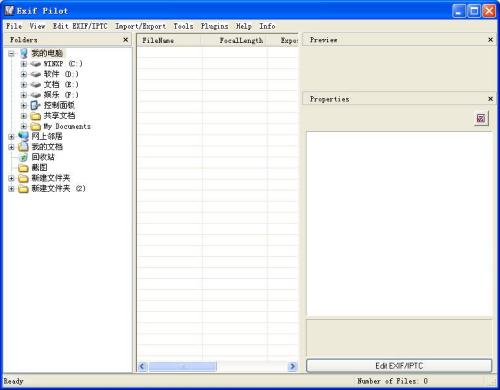Open the File menu
This screenshot has width=500, height=390.
pos(14,26)
